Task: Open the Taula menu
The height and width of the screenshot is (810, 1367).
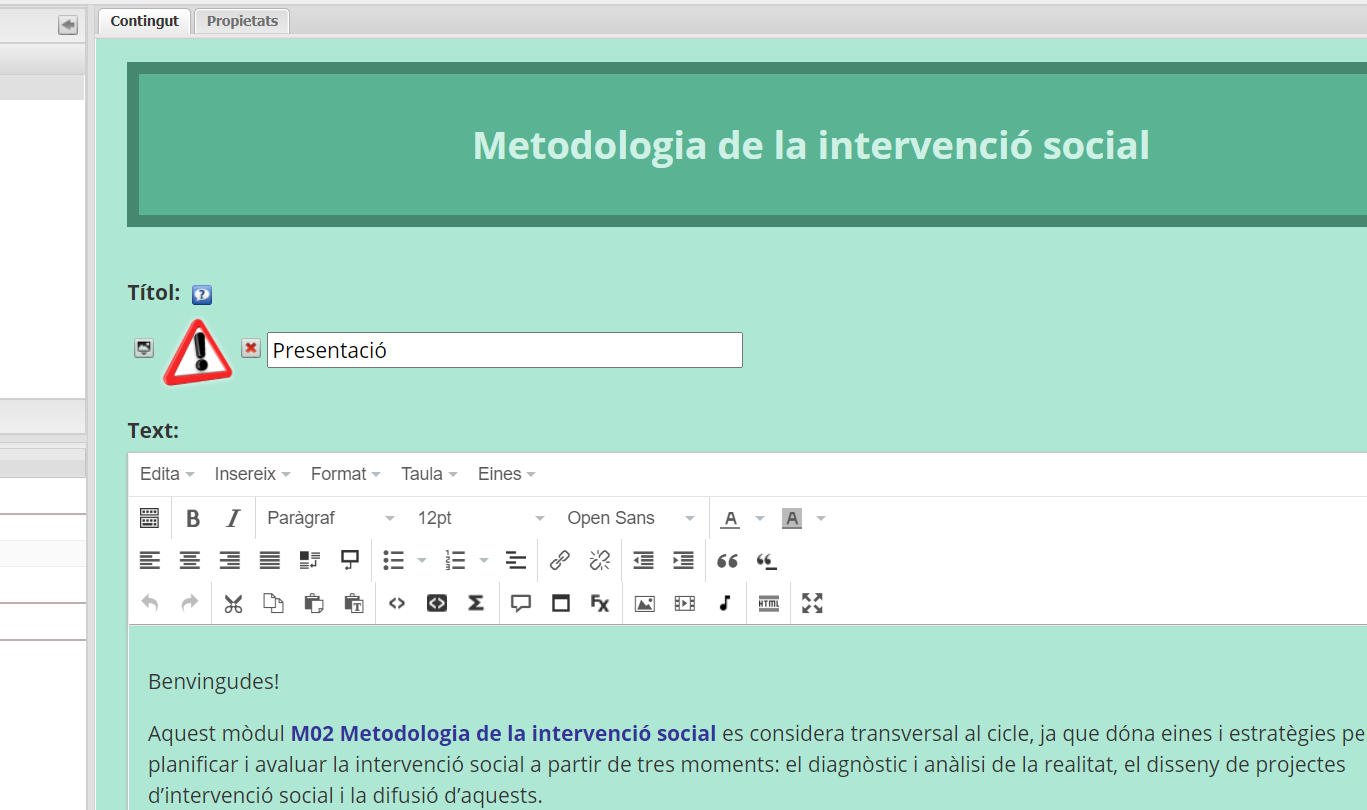Action: tap(429, 474)
